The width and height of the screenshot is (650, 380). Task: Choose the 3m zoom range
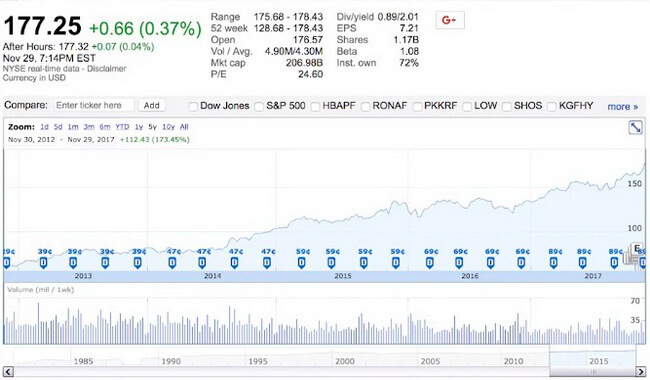pos(89,127)
